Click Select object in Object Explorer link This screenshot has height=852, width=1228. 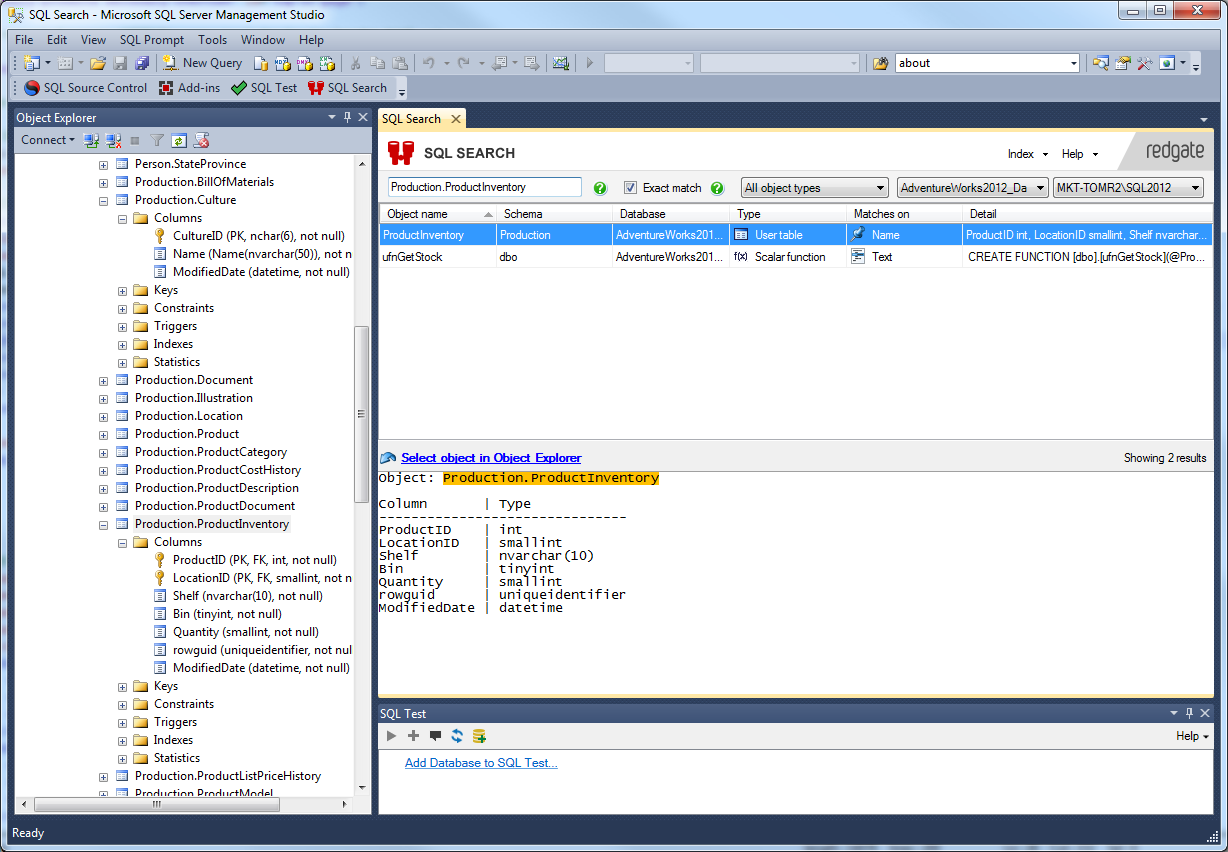coord(490,458)
